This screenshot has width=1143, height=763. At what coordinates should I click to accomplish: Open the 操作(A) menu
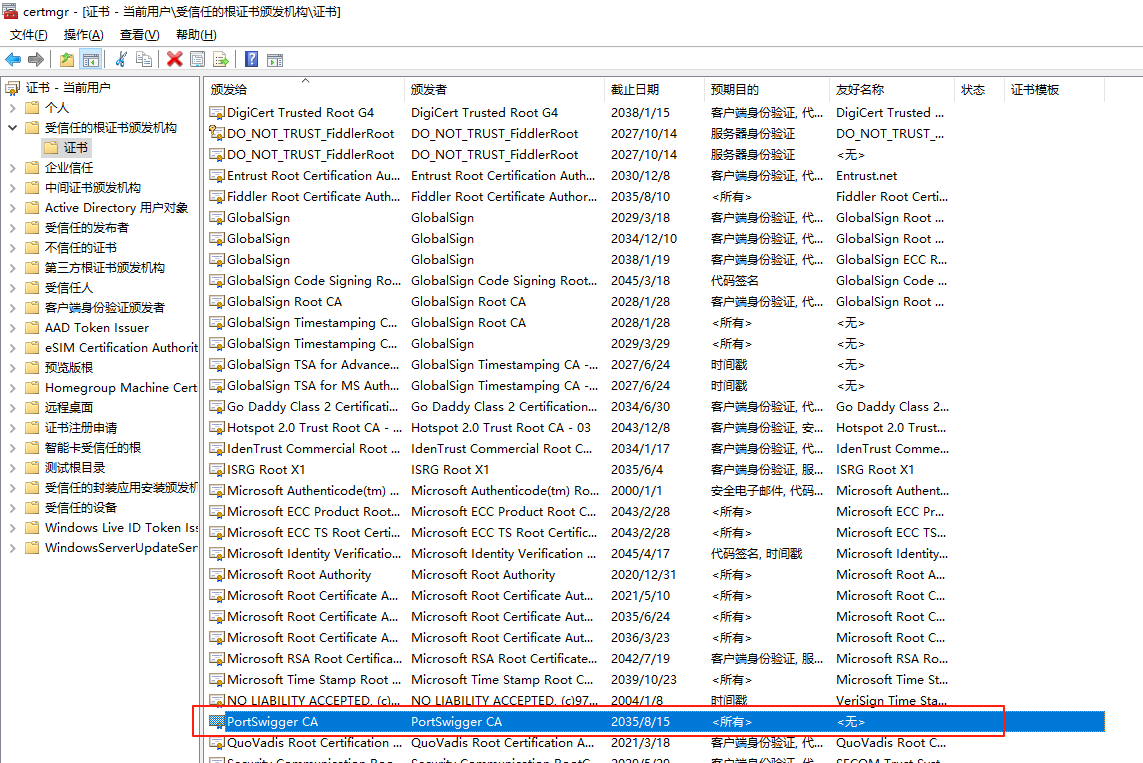84,35
